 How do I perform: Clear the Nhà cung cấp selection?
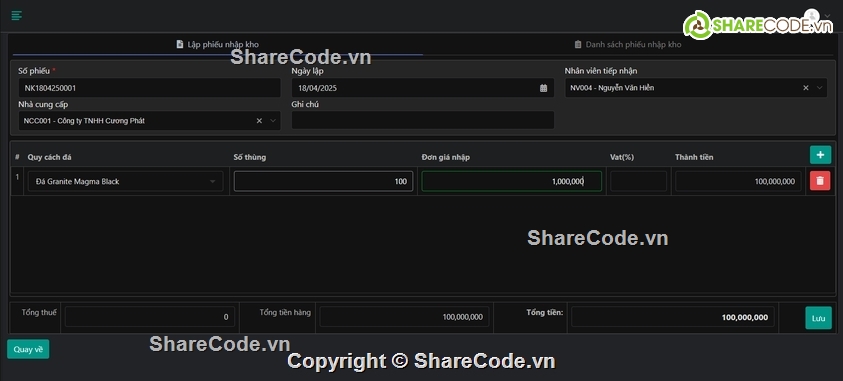(x=259, y=121)
